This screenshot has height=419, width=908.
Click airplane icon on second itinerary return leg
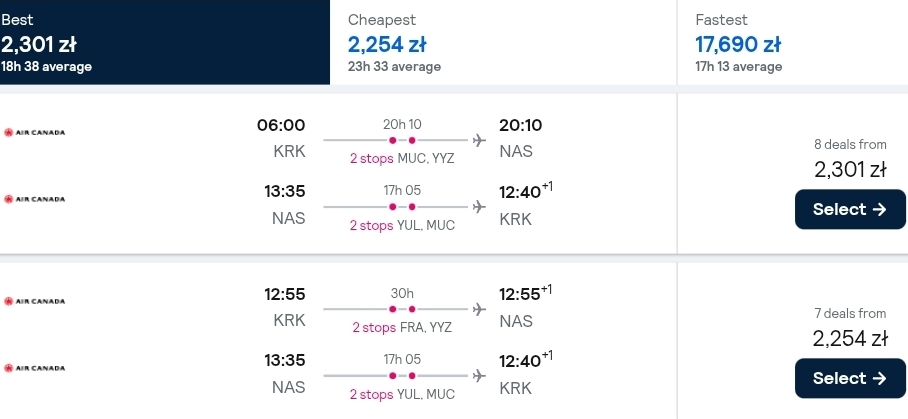479,376
